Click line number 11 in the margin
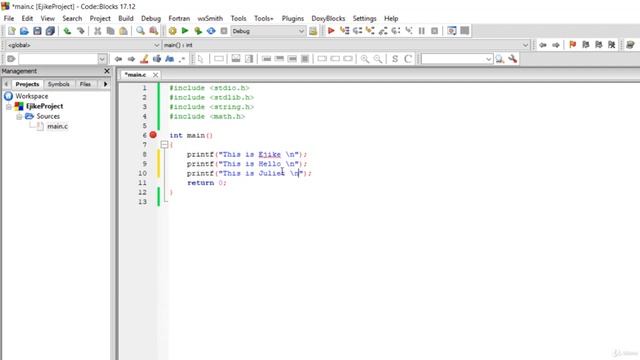Image resolution: width=640 pixels, height=360 pixels. 142,183
